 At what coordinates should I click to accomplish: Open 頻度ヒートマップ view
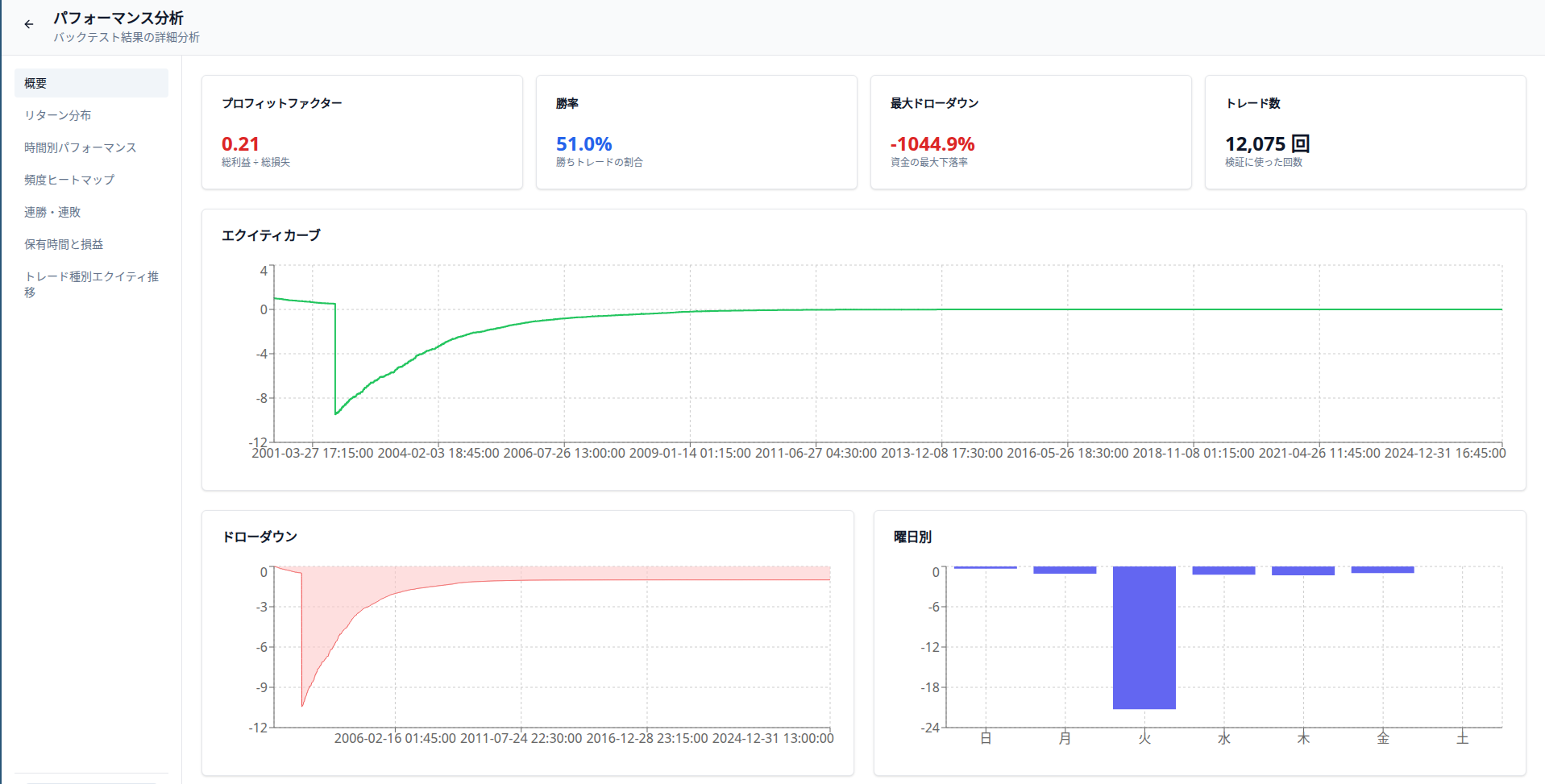pos(69,180)
